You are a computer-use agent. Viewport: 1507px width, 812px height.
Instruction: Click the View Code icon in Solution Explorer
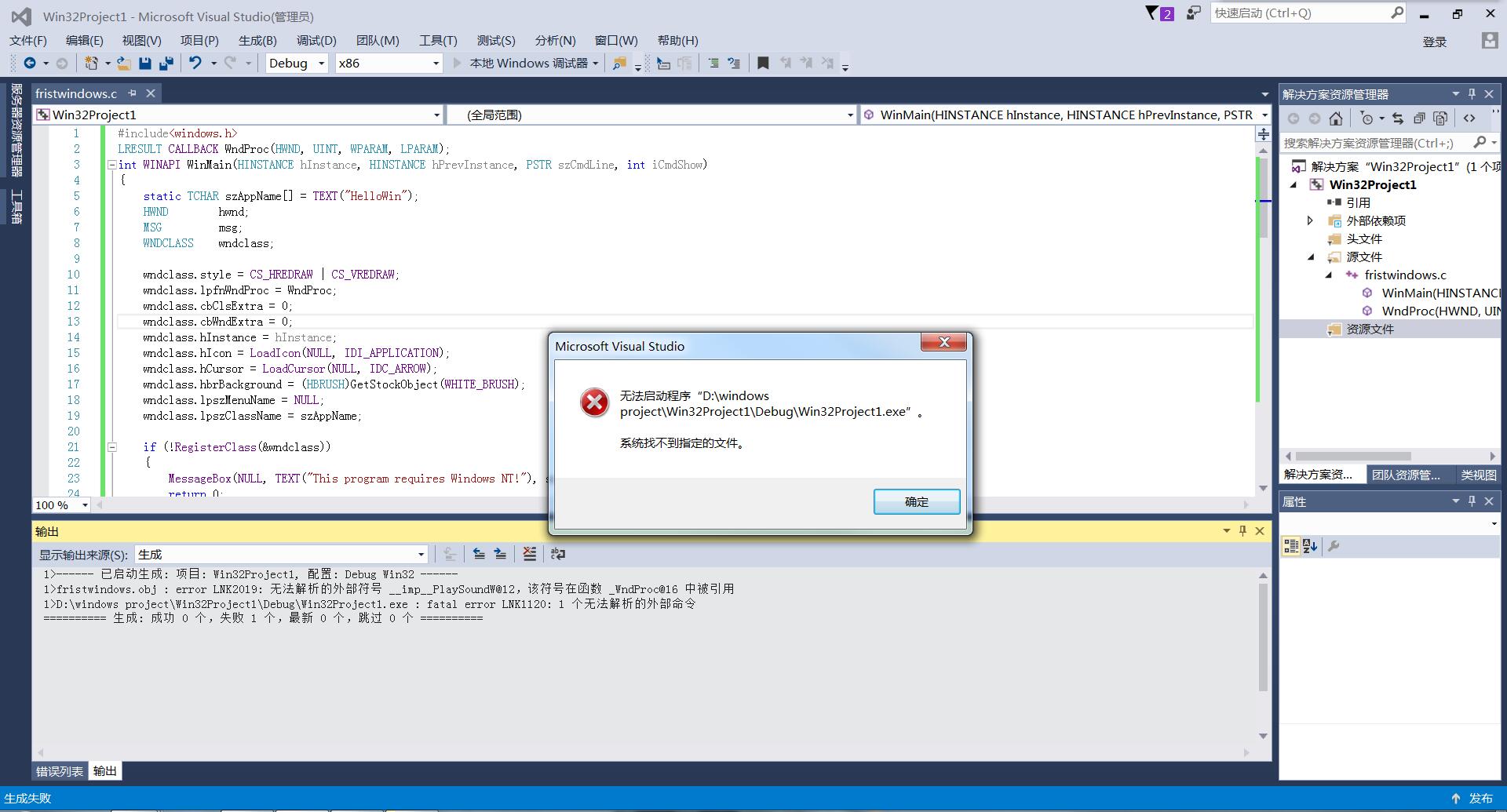click(1469, 118)
